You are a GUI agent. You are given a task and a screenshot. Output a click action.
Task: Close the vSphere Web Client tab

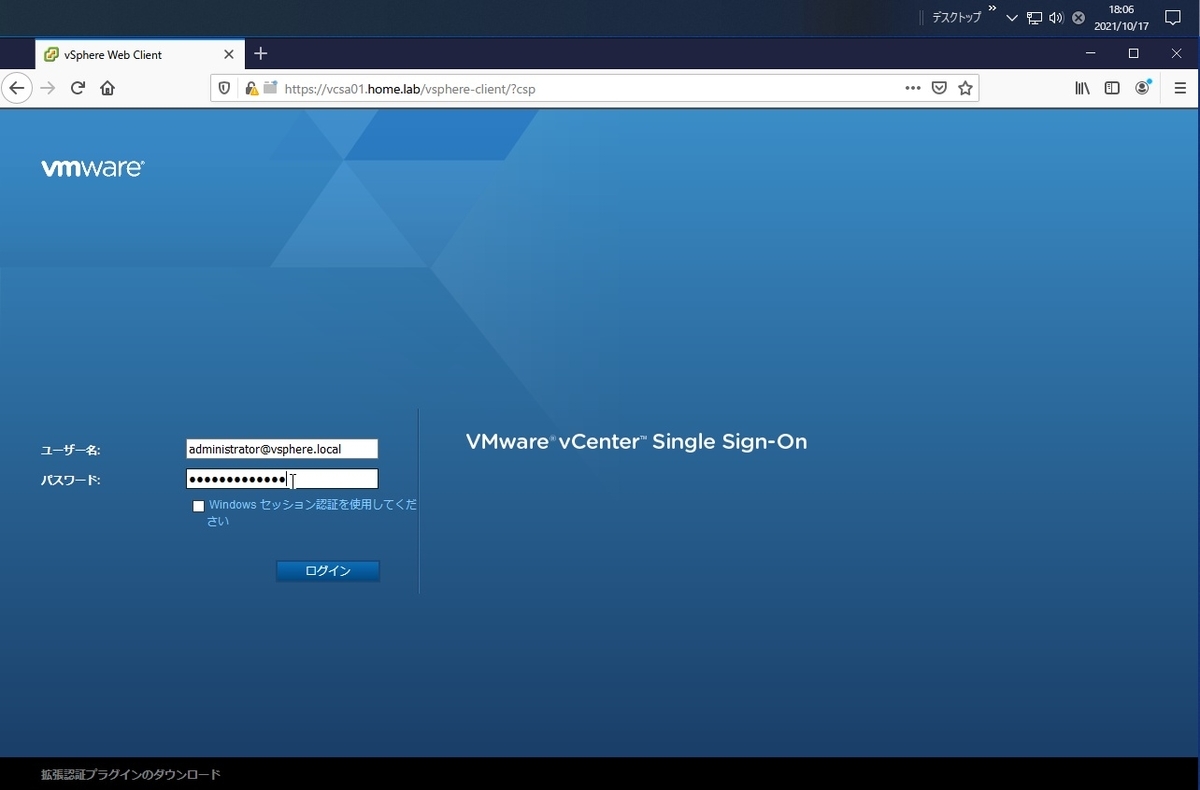[x=229, y=55]
